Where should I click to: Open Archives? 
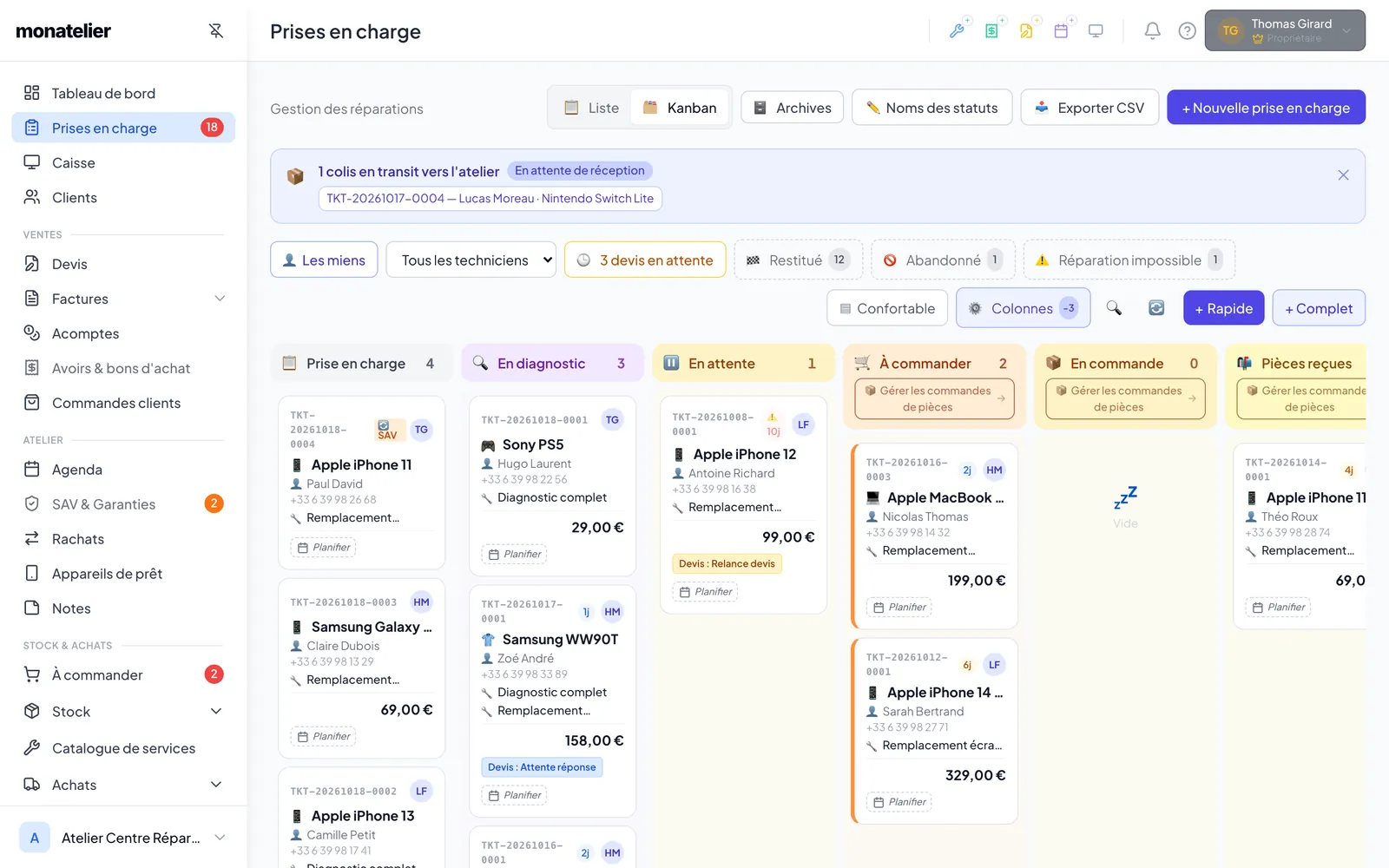(x=792, y=108)
